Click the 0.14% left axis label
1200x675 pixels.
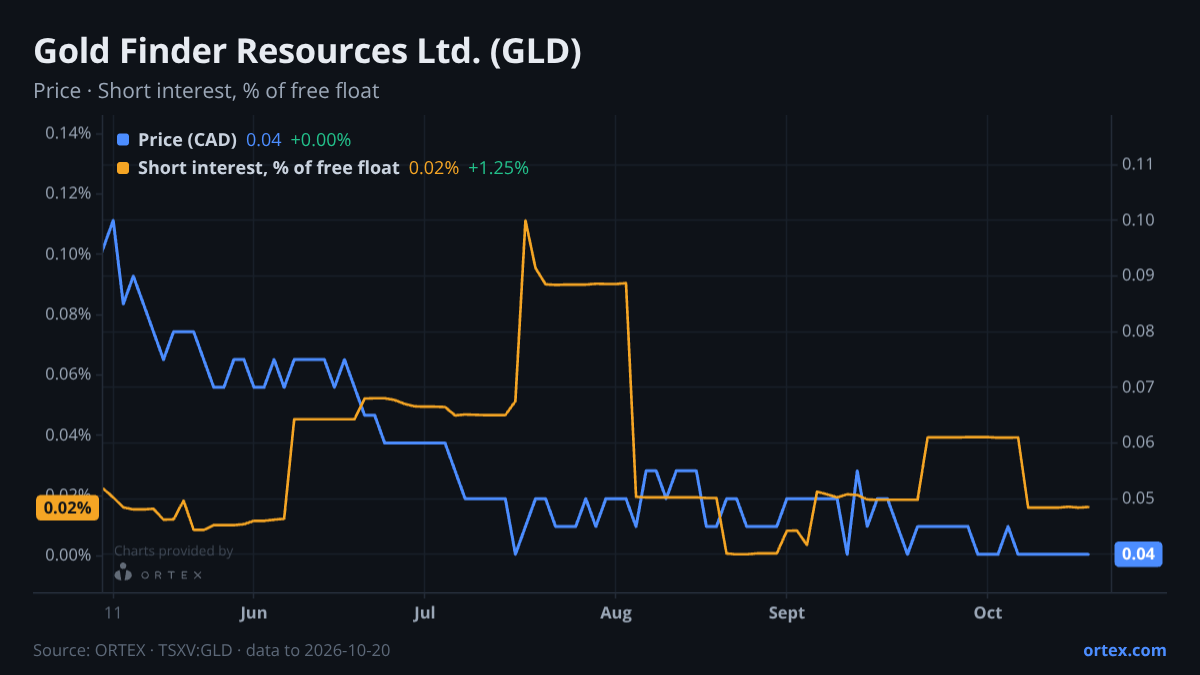coord(68,133)
